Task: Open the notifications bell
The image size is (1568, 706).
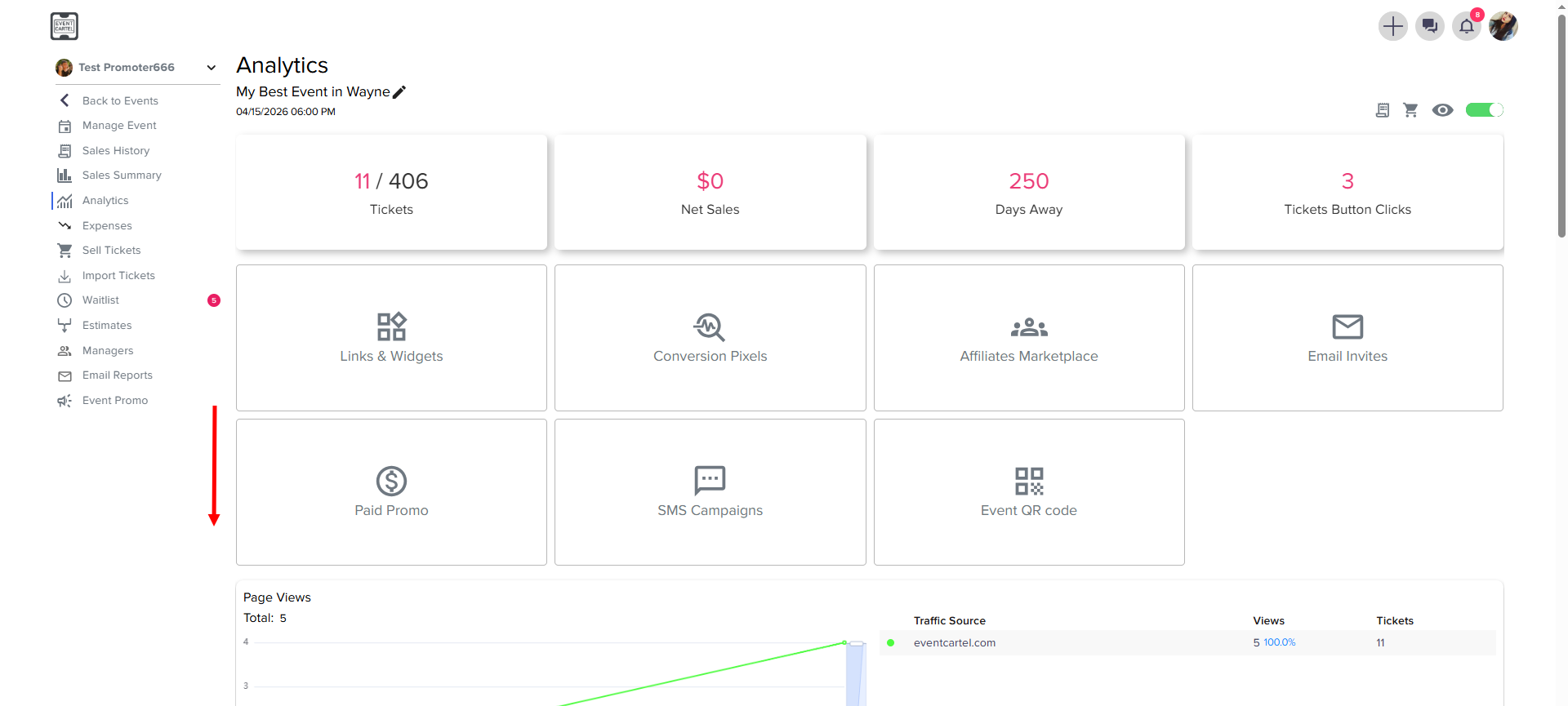Action: pos(1466,26)
